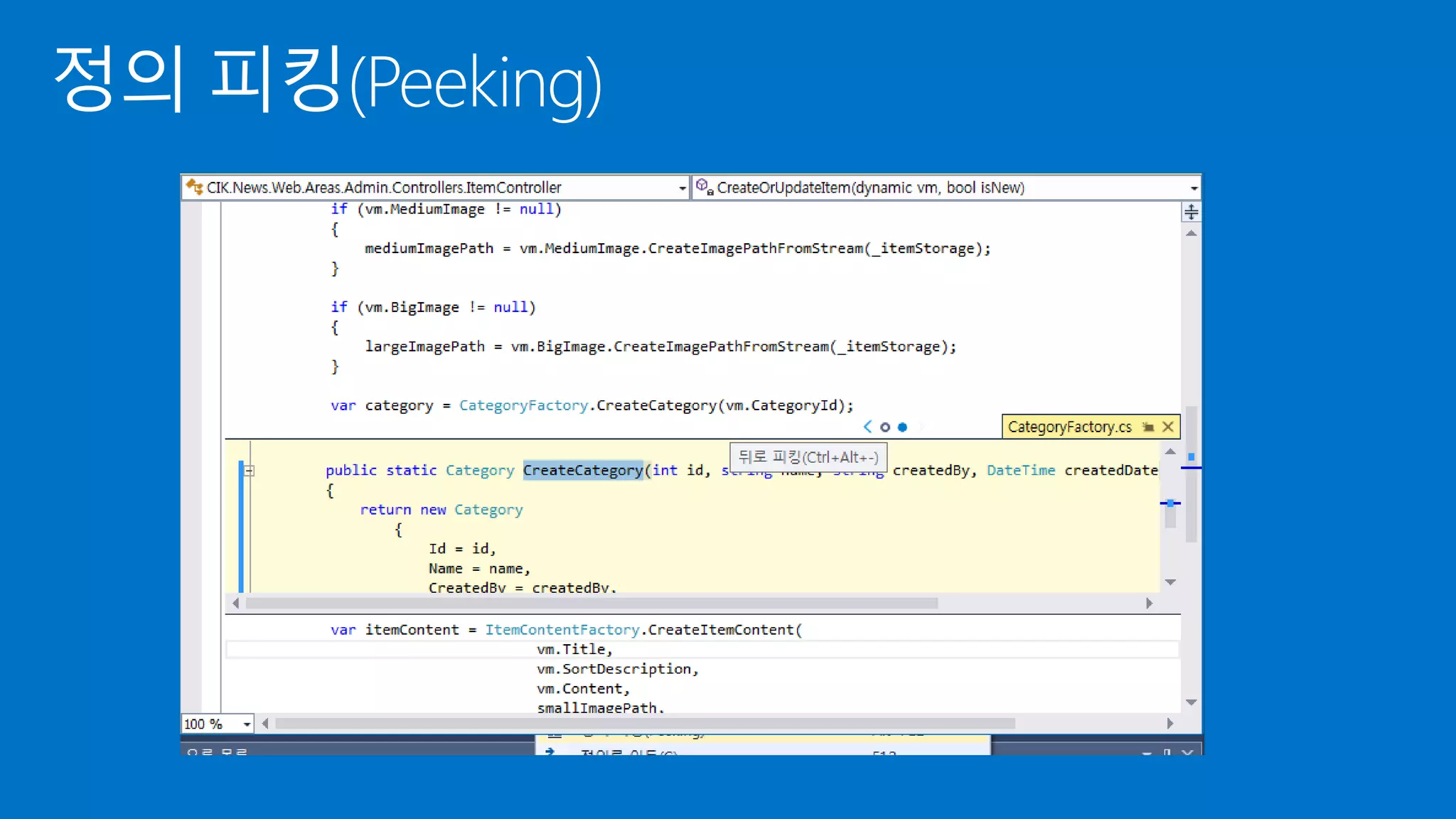The image size is (1456, 819).
Task: Select the filled blue peek breadcrumb dot
Action: click(902, 427)
